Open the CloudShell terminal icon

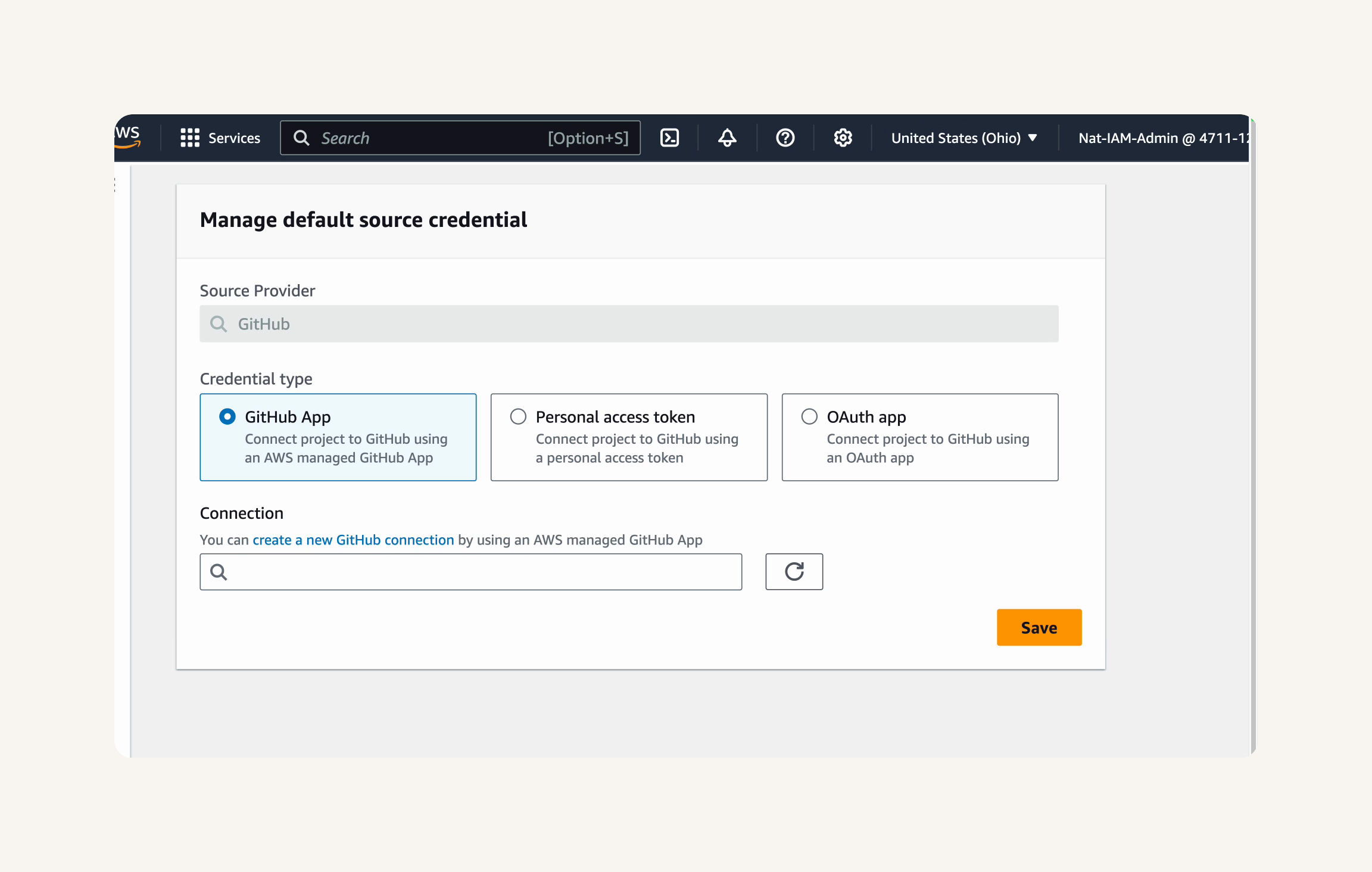pyautogui.click(x=670, y=138)
